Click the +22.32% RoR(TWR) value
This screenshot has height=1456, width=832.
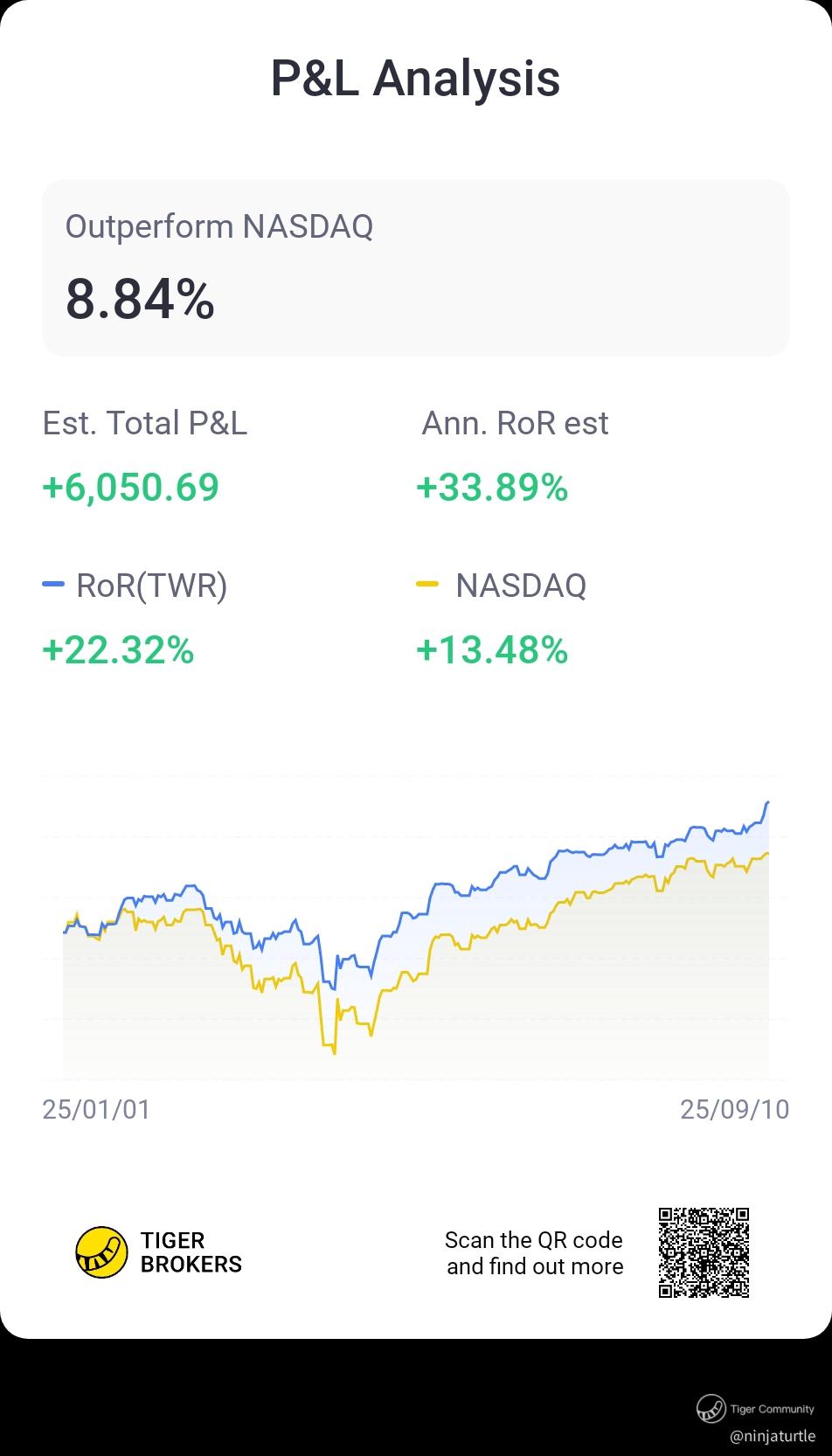tap(118, 649)
